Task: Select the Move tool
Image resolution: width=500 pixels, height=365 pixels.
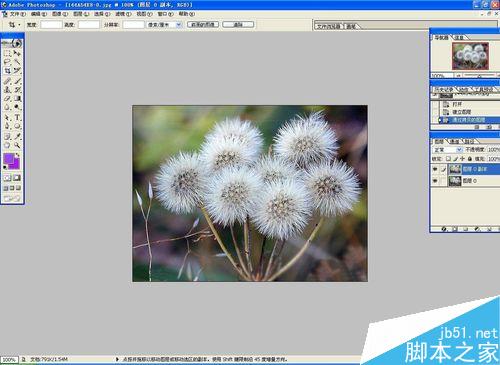Action: pos(17,53)
